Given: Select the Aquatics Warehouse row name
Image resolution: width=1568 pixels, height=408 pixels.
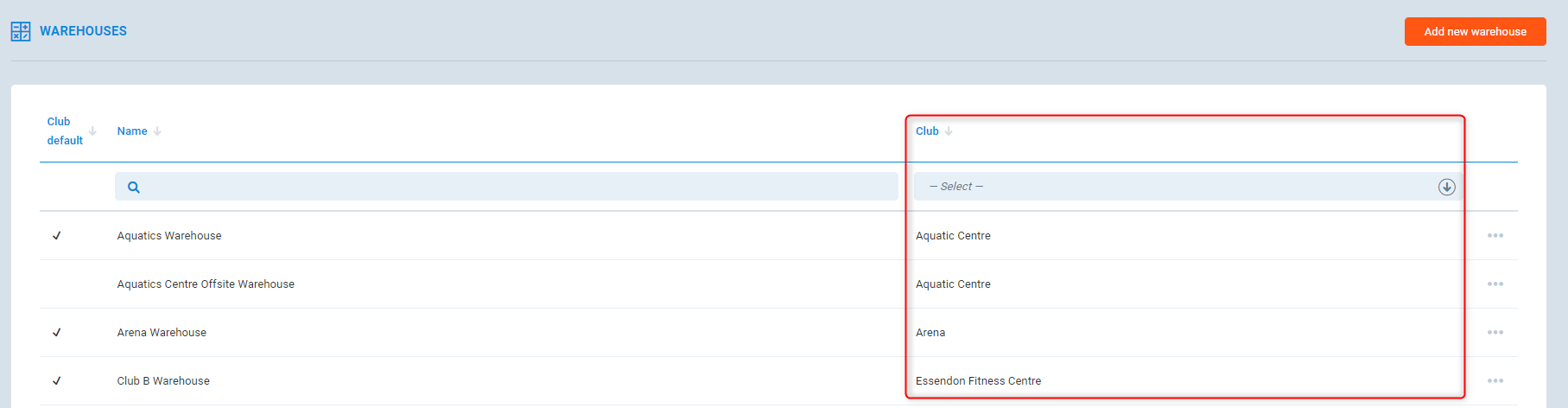Looking at the screenshot, I should pos(169,236).
